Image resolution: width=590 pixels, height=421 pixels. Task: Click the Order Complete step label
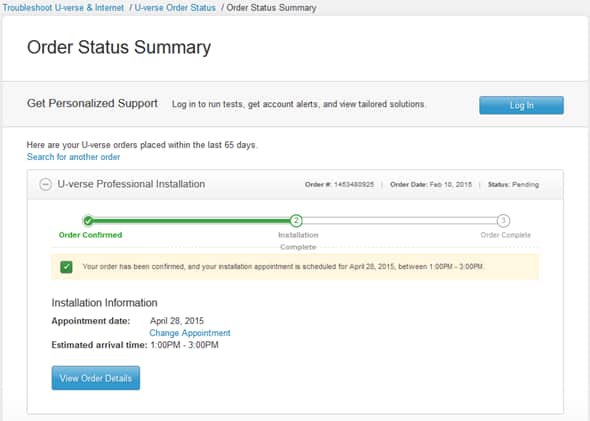coord(505,235)
